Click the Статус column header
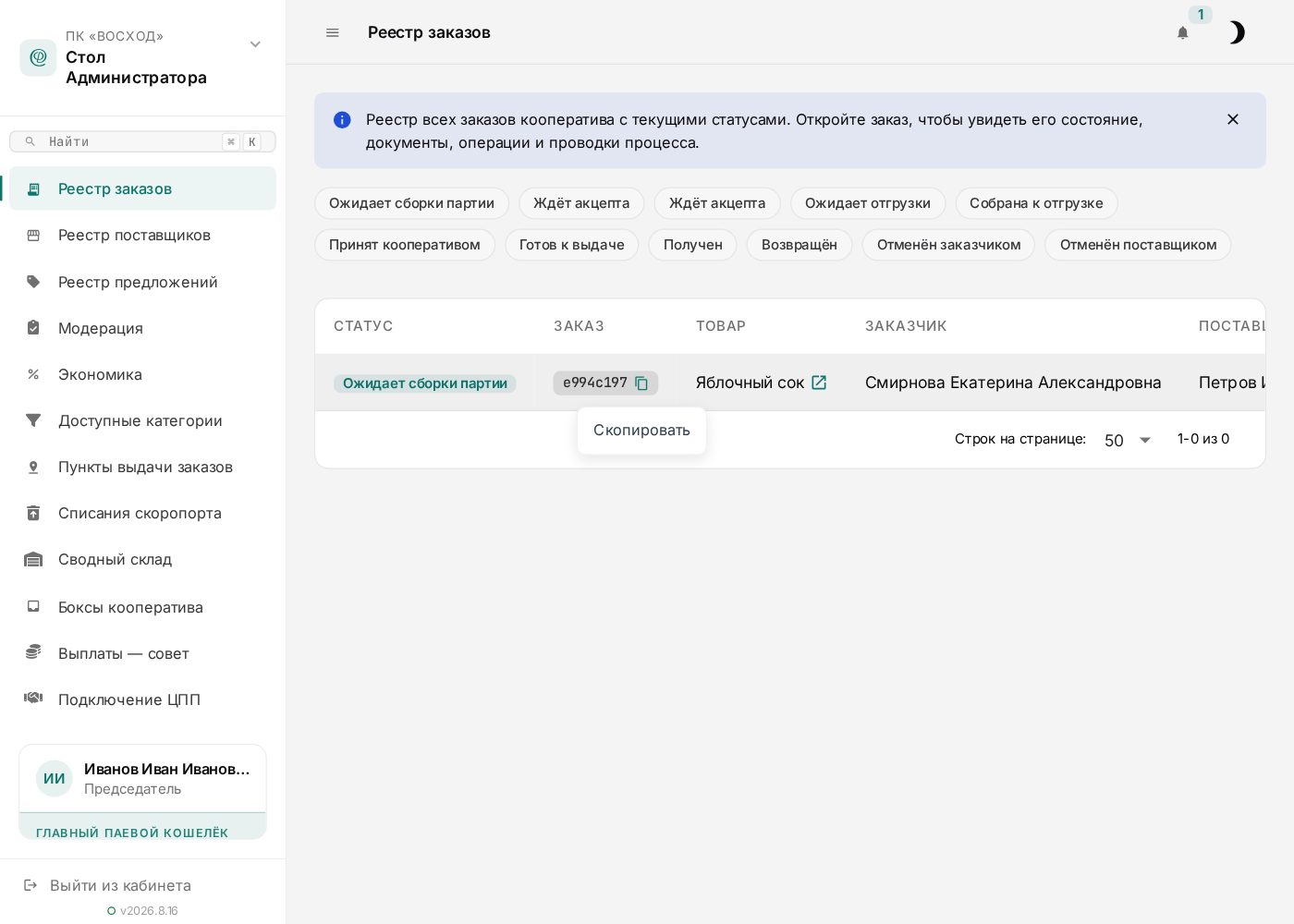This screenshot has width=1294, height=924. [x=363, y=326]
